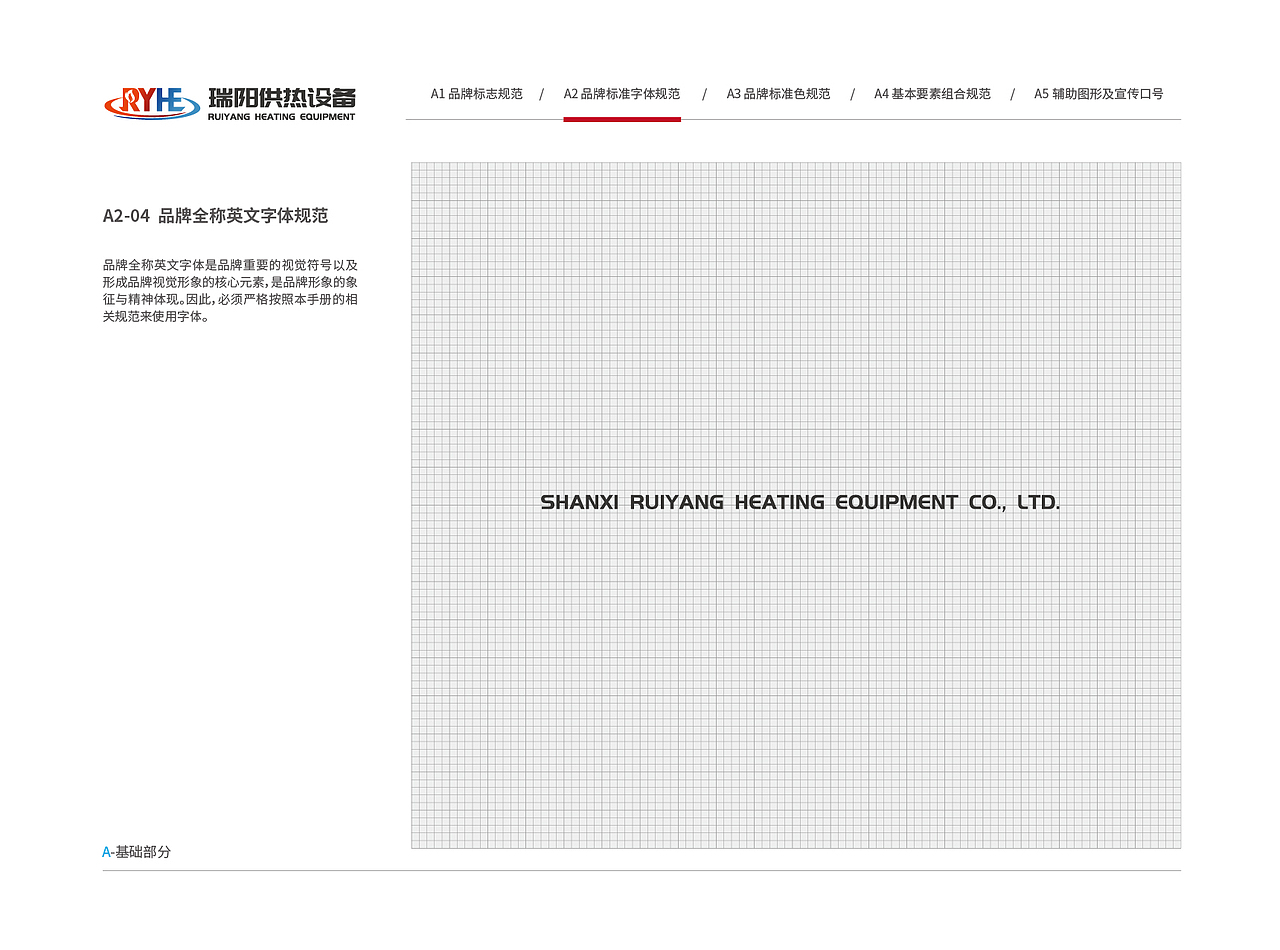Open the A5 辅助图形及宣传口号 section
Screen dimensions: 1280x950
pyautogui.click(x=1098, y=93)
